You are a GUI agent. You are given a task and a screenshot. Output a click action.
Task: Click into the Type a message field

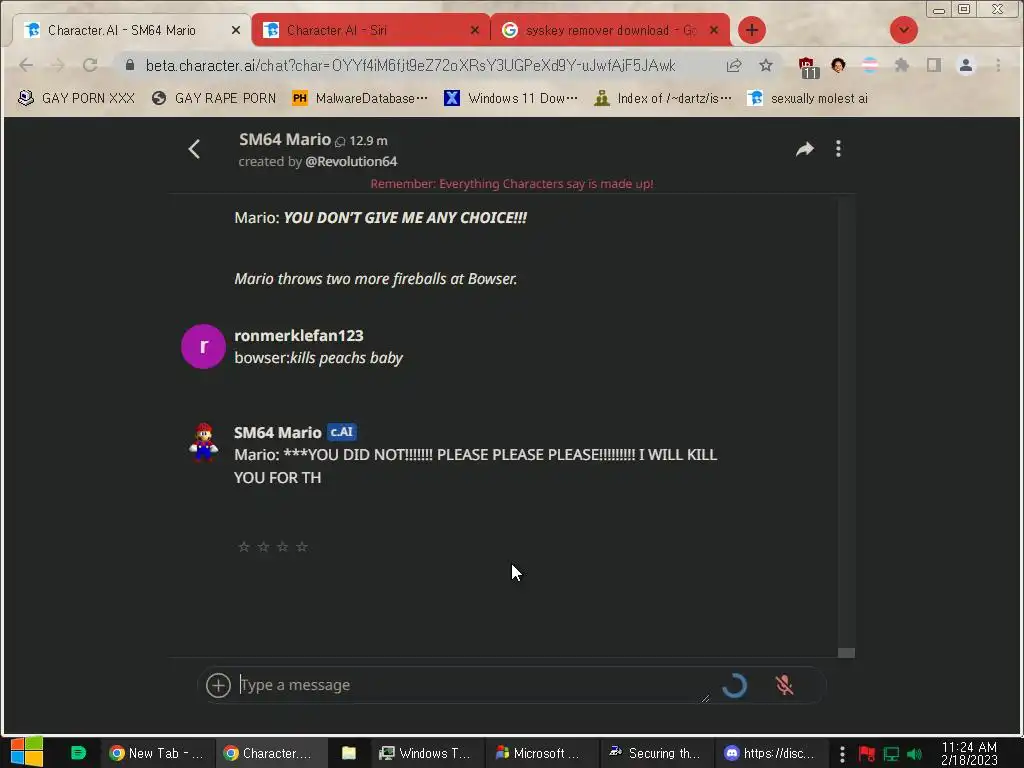(473, 685)
